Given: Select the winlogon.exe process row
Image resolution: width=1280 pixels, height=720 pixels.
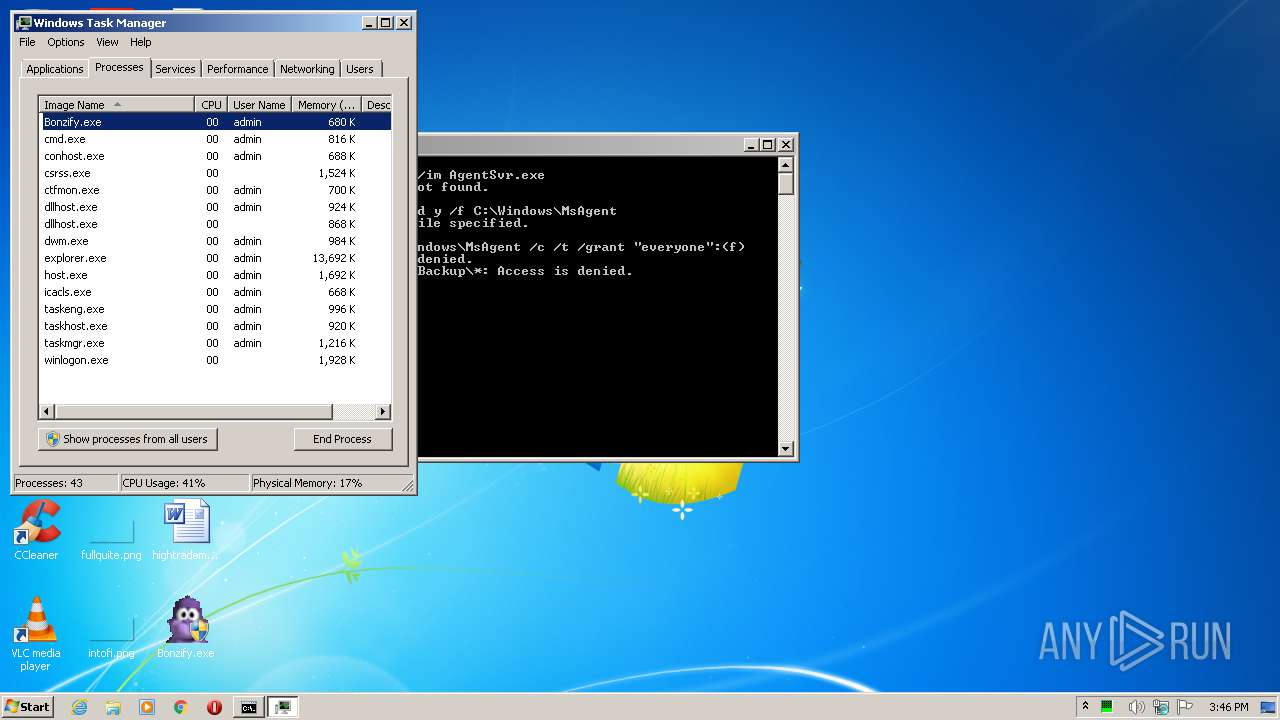Looking at the screenshot, I should point(215,360).
